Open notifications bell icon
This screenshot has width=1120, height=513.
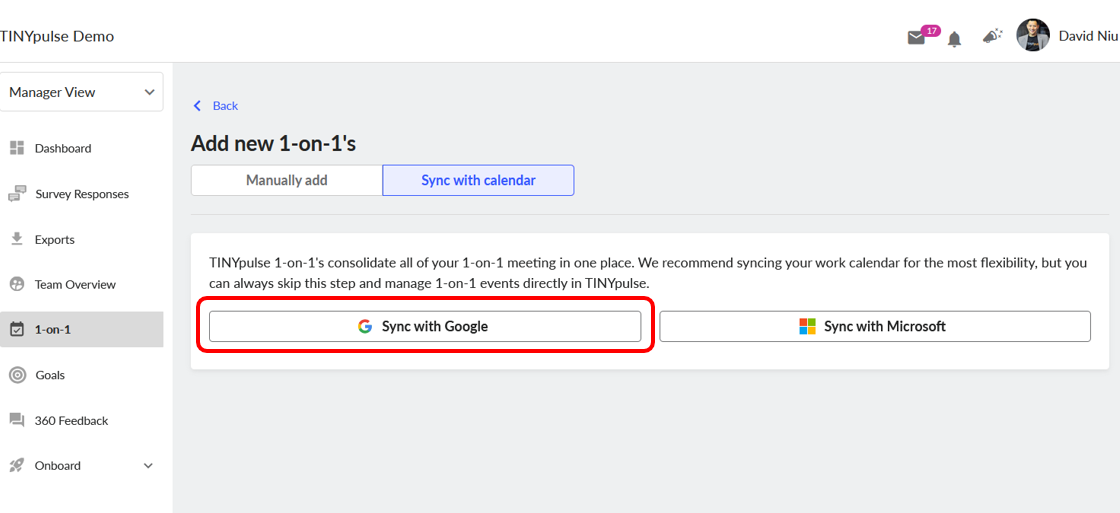(954, 39)
